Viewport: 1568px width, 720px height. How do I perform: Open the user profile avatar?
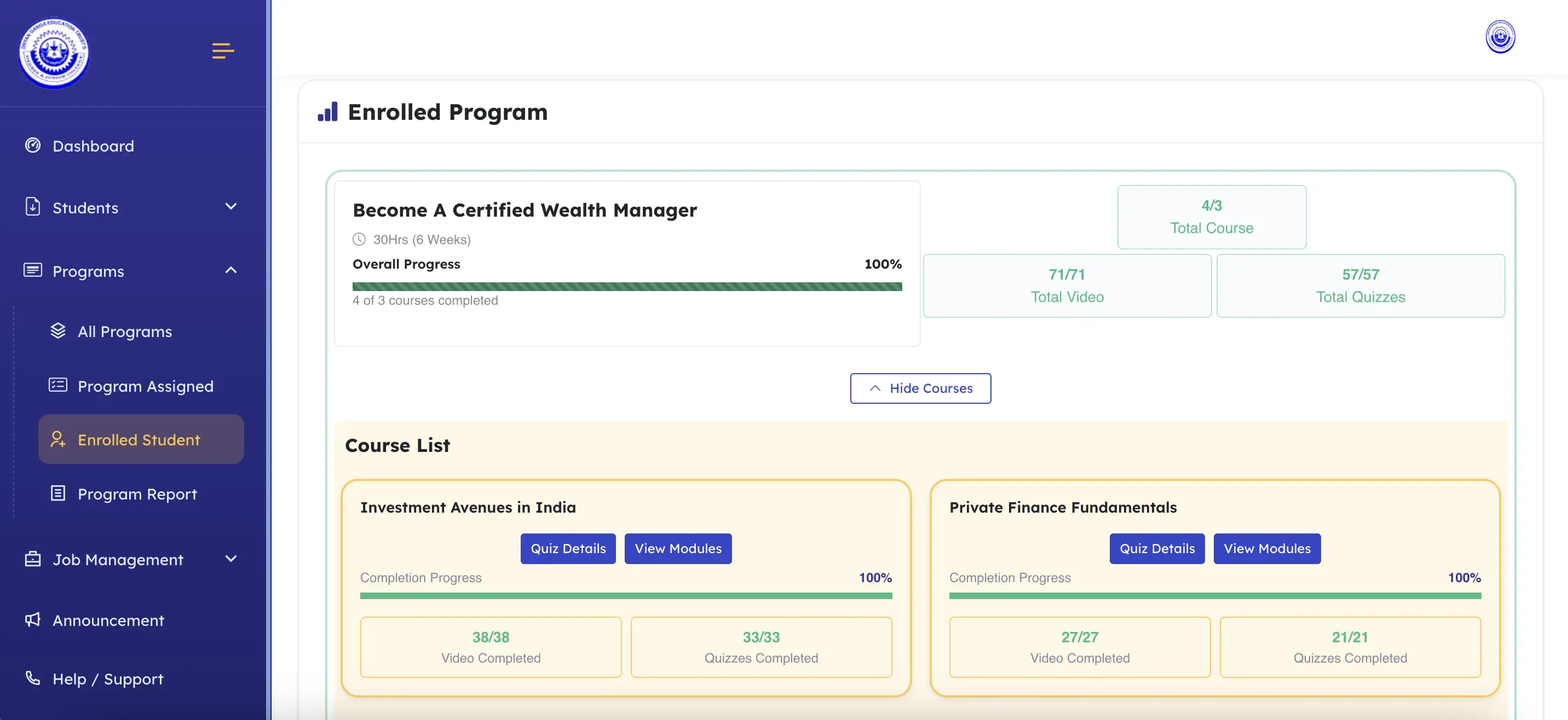click(1500, 37)
